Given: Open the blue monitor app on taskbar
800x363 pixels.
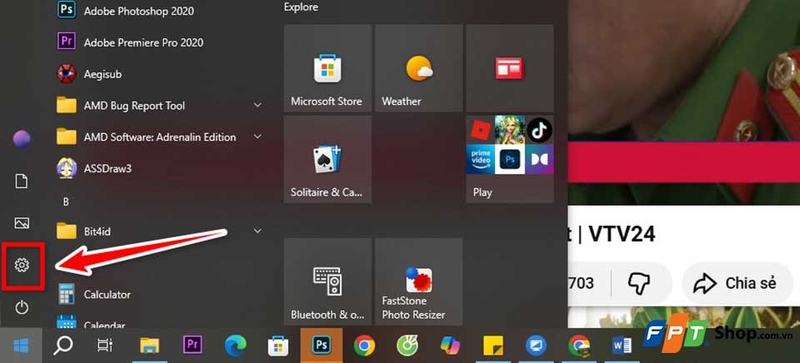Looking at the screenshot, I should tap(536, 346).
